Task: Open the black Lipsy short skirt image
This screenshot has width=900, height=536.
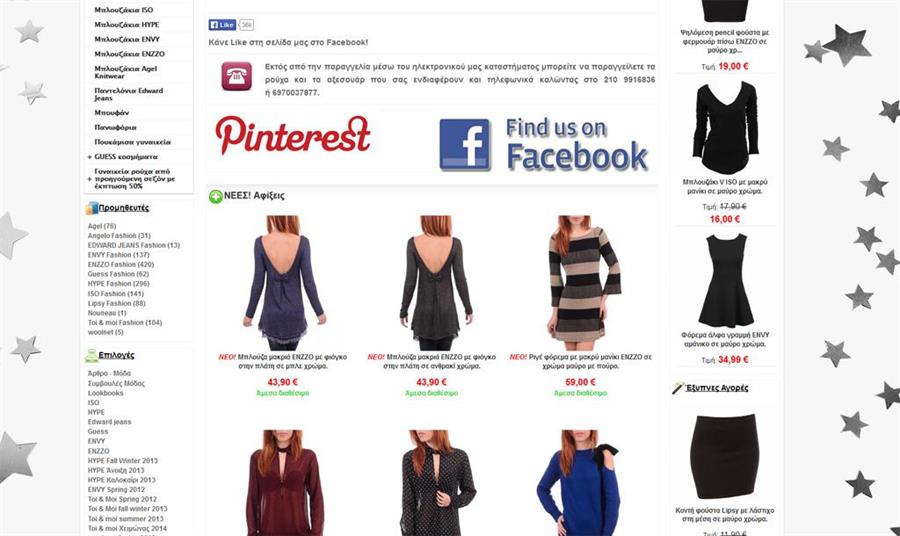Action: pos(723,457)
